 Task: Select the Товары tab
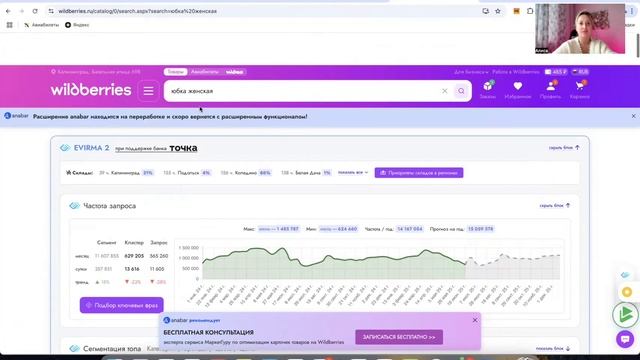coord(176,72)
